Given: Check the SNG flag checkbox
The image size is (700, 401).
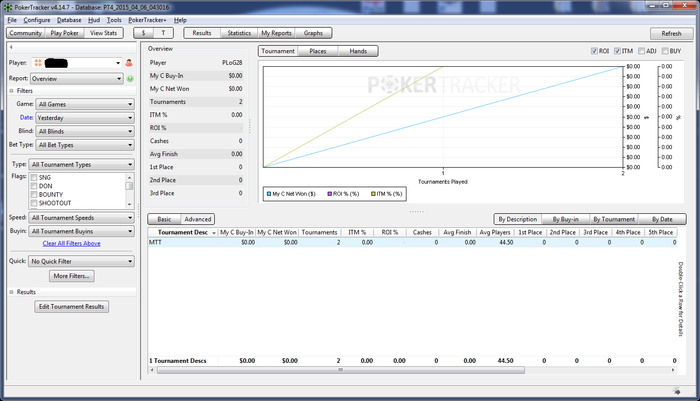Looking at the screenshot, I should pyautogui.click(x=34, y=178).
